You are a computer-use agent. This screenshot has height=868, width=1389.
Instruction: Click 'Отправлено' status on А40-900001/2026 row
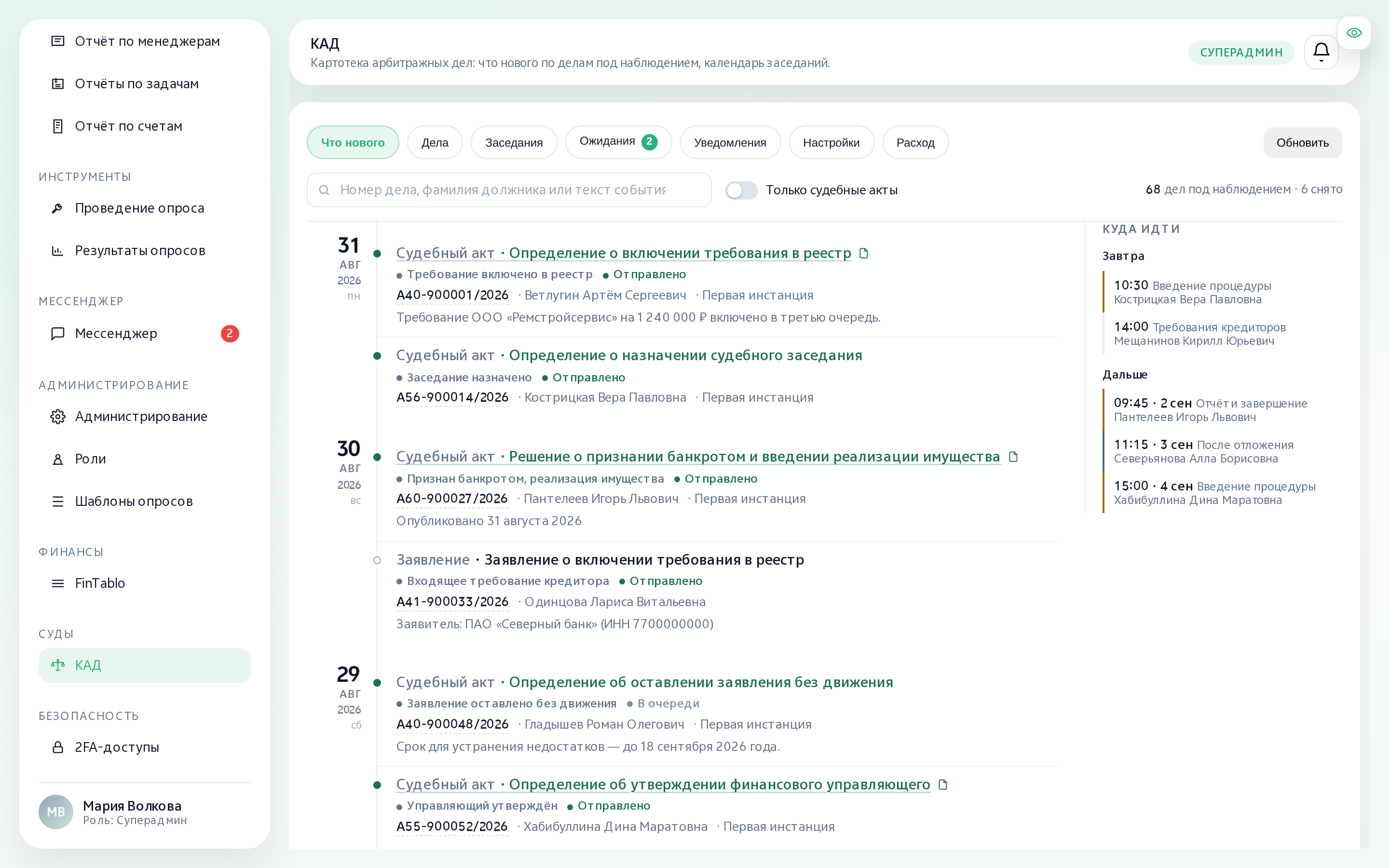644,274
